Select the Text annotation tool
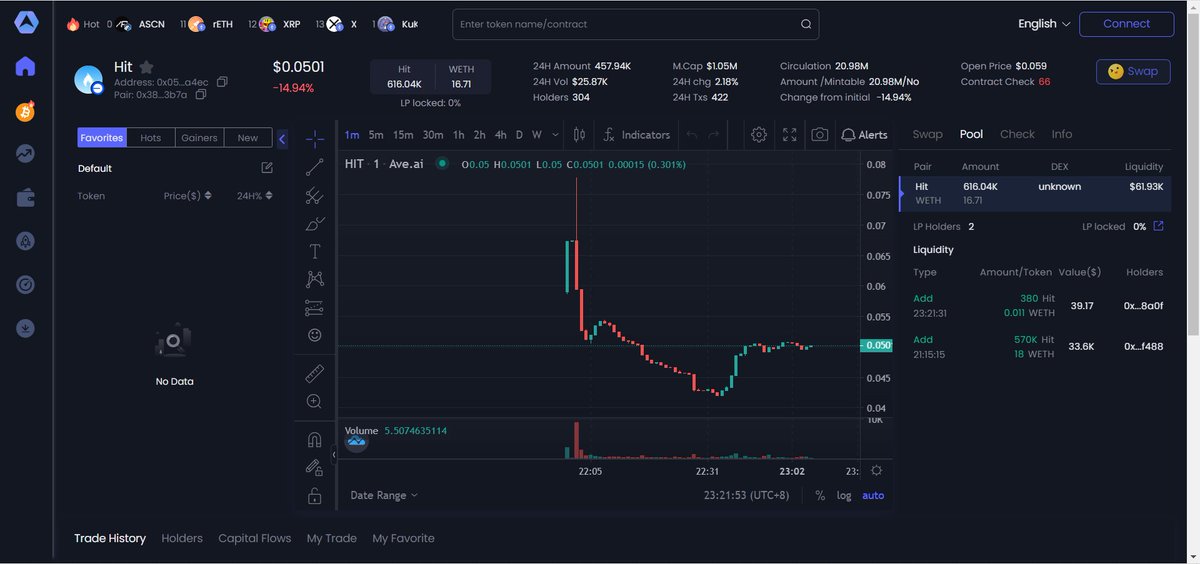Image resolution: width=1200 pixels, height=564 pixels. 314,251
